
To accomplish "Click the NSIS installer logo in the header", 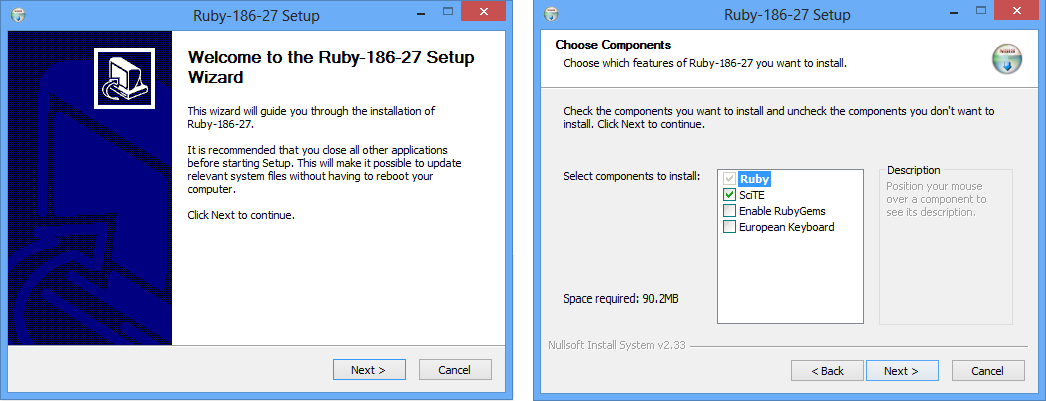I will [x=1006, y=59].
